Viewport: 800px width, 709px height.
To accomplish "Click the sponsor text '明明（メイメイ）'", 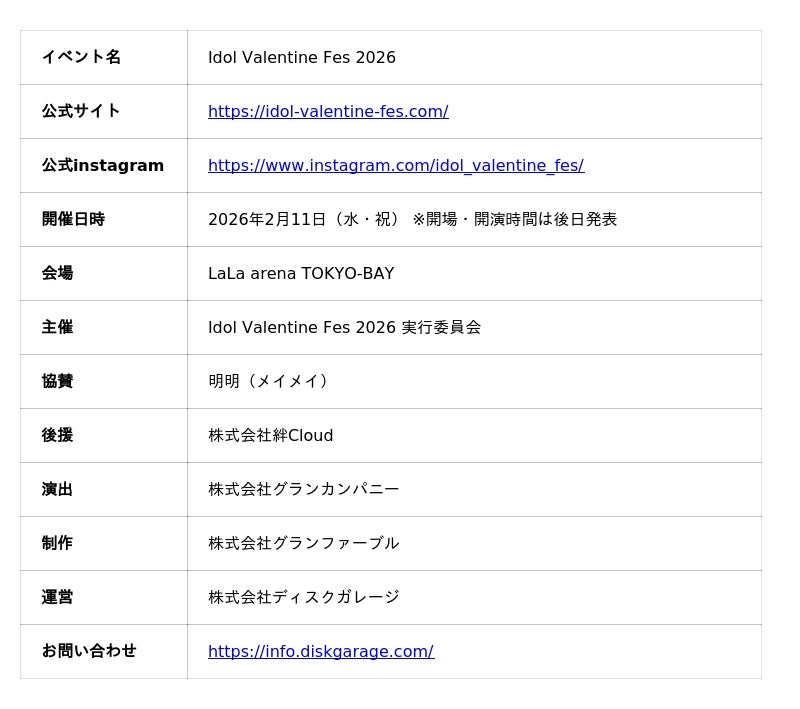I will pos(268,382).
